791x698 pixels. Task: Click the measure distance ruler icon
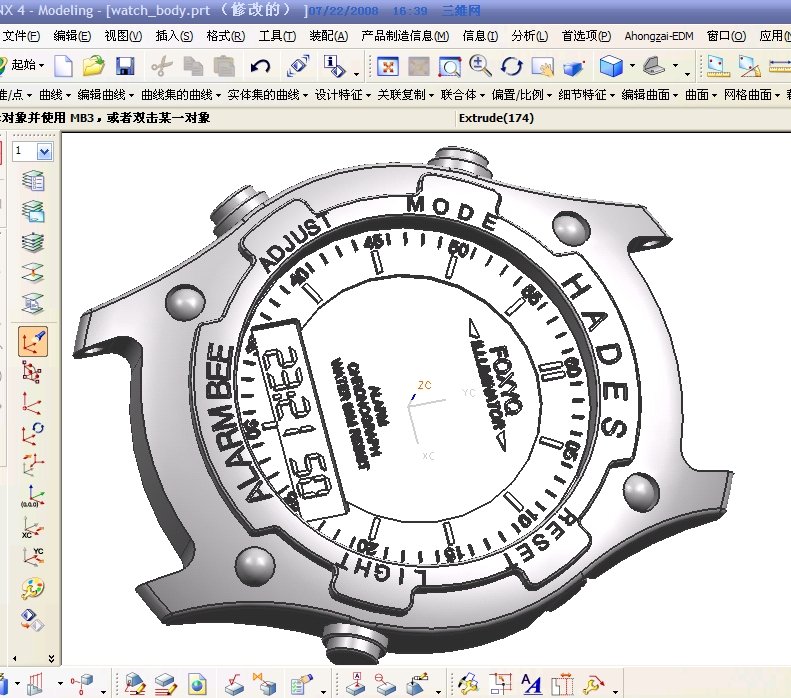pos(718,66)
